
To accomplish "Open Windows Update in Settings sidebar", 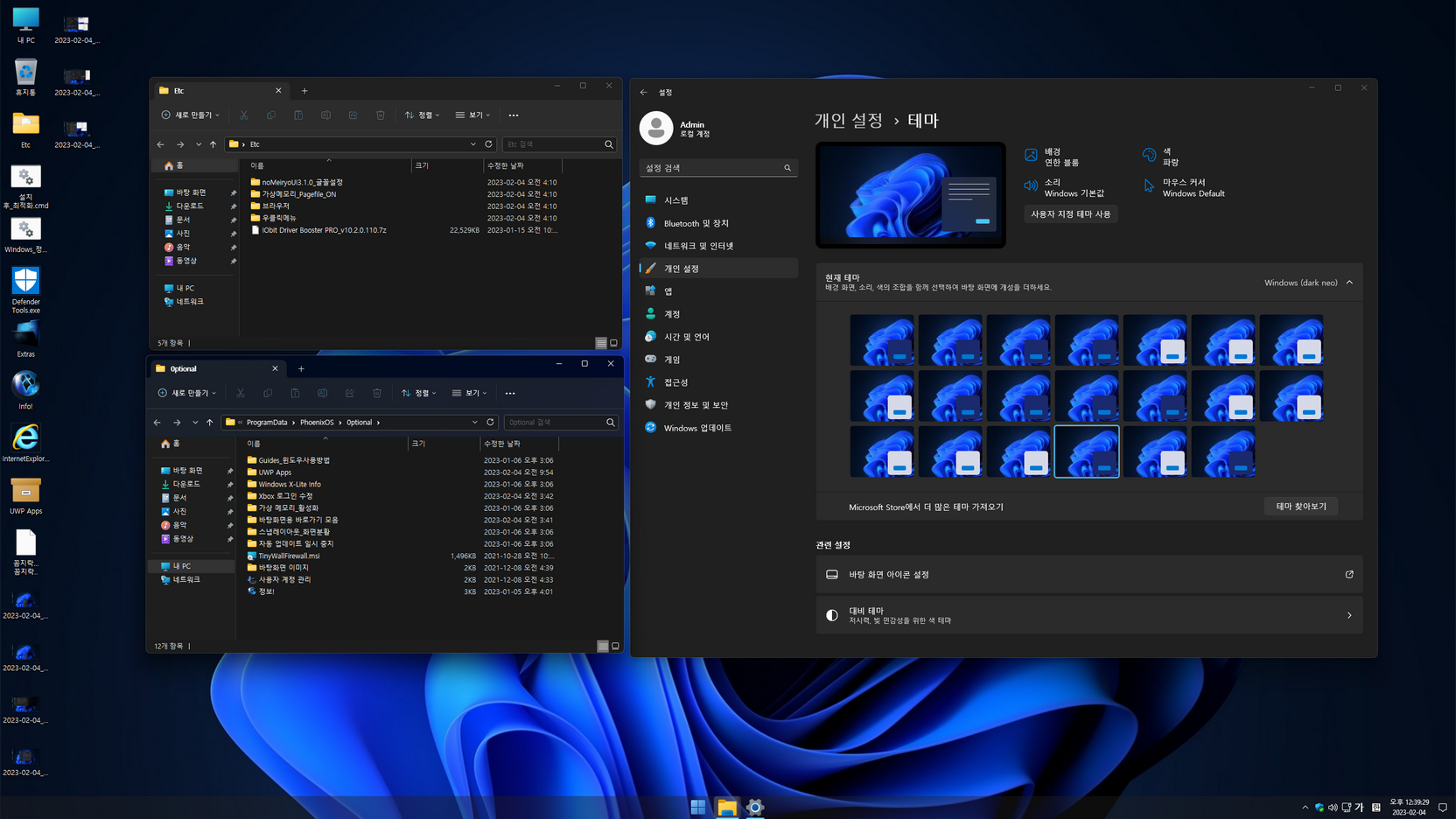I will pyautogui.click(x=718, y=428).
